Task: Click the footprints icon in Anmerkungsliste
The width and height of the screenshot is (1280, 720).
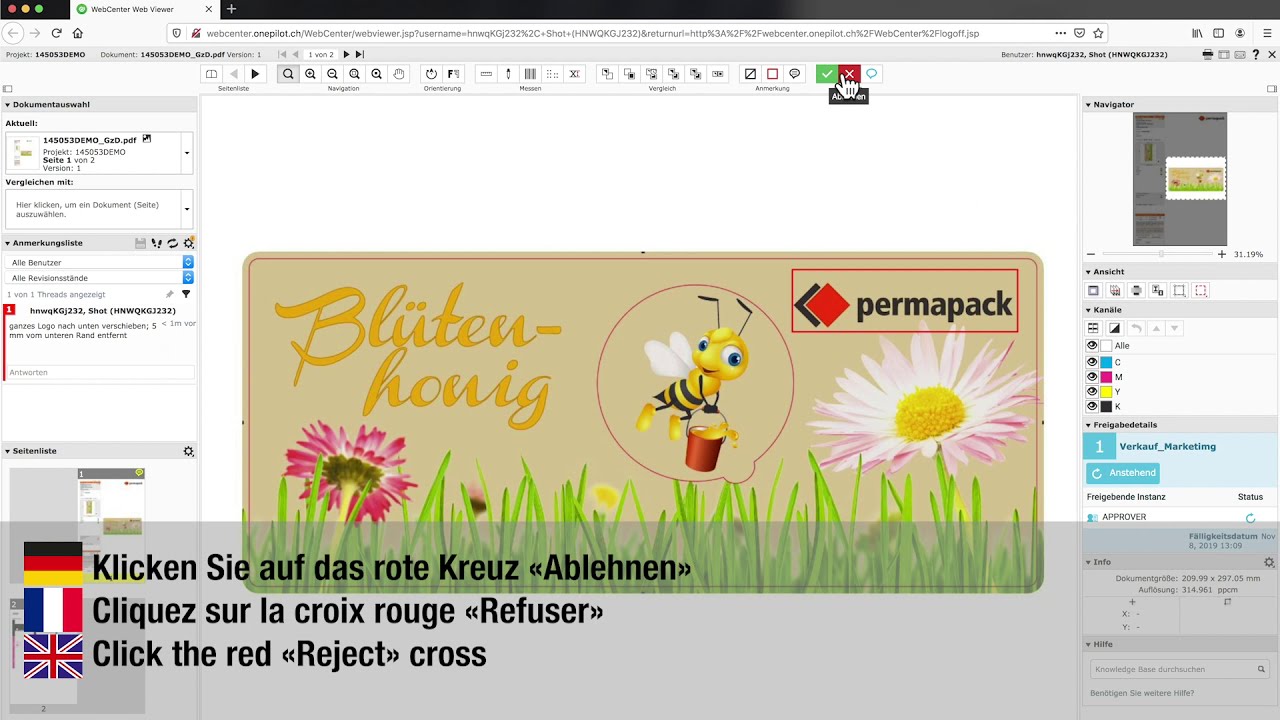Action: pos(157,243)
